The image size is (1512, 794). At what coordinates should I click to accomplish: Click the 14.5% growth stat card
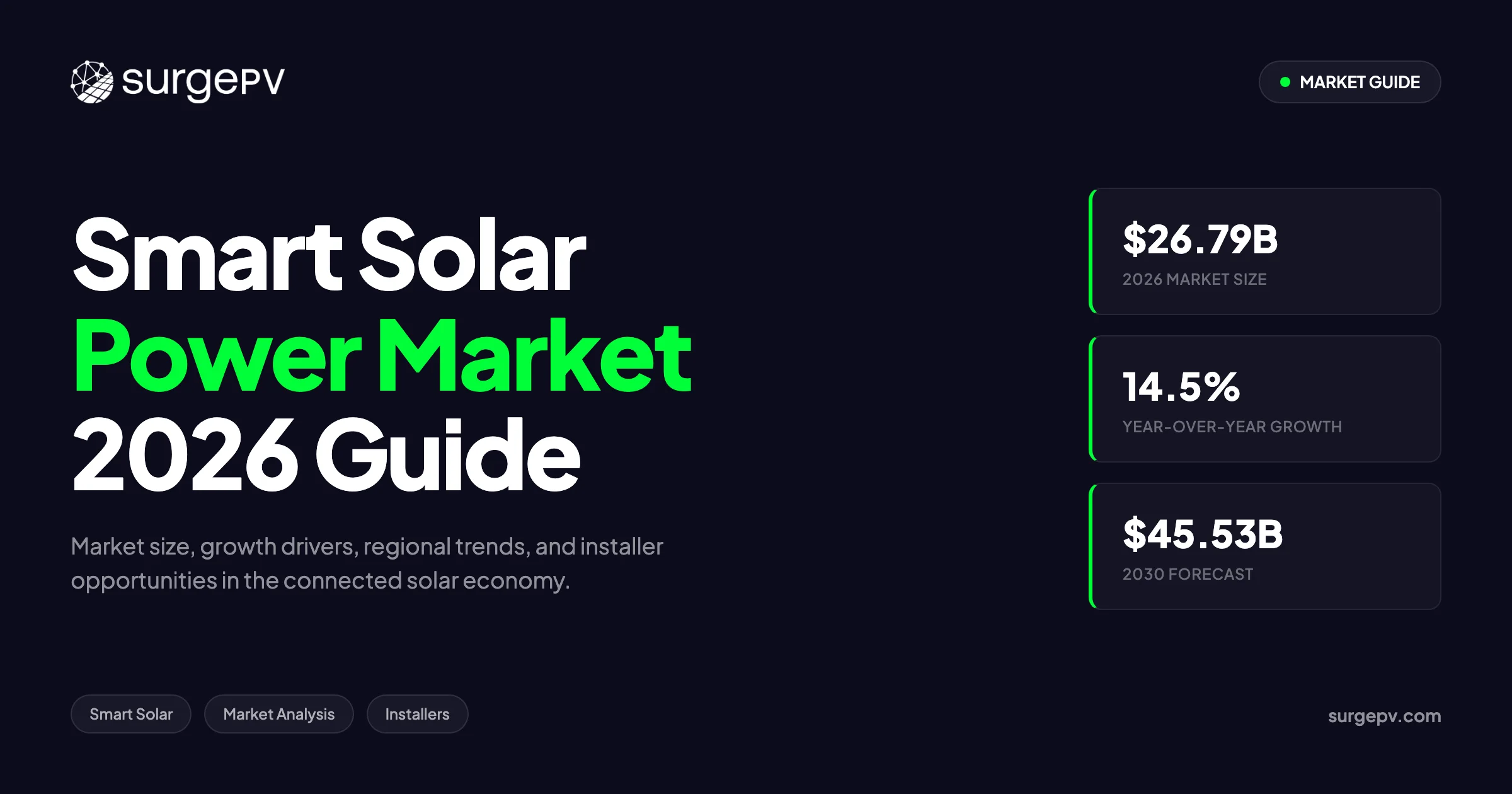point(1265,399)
